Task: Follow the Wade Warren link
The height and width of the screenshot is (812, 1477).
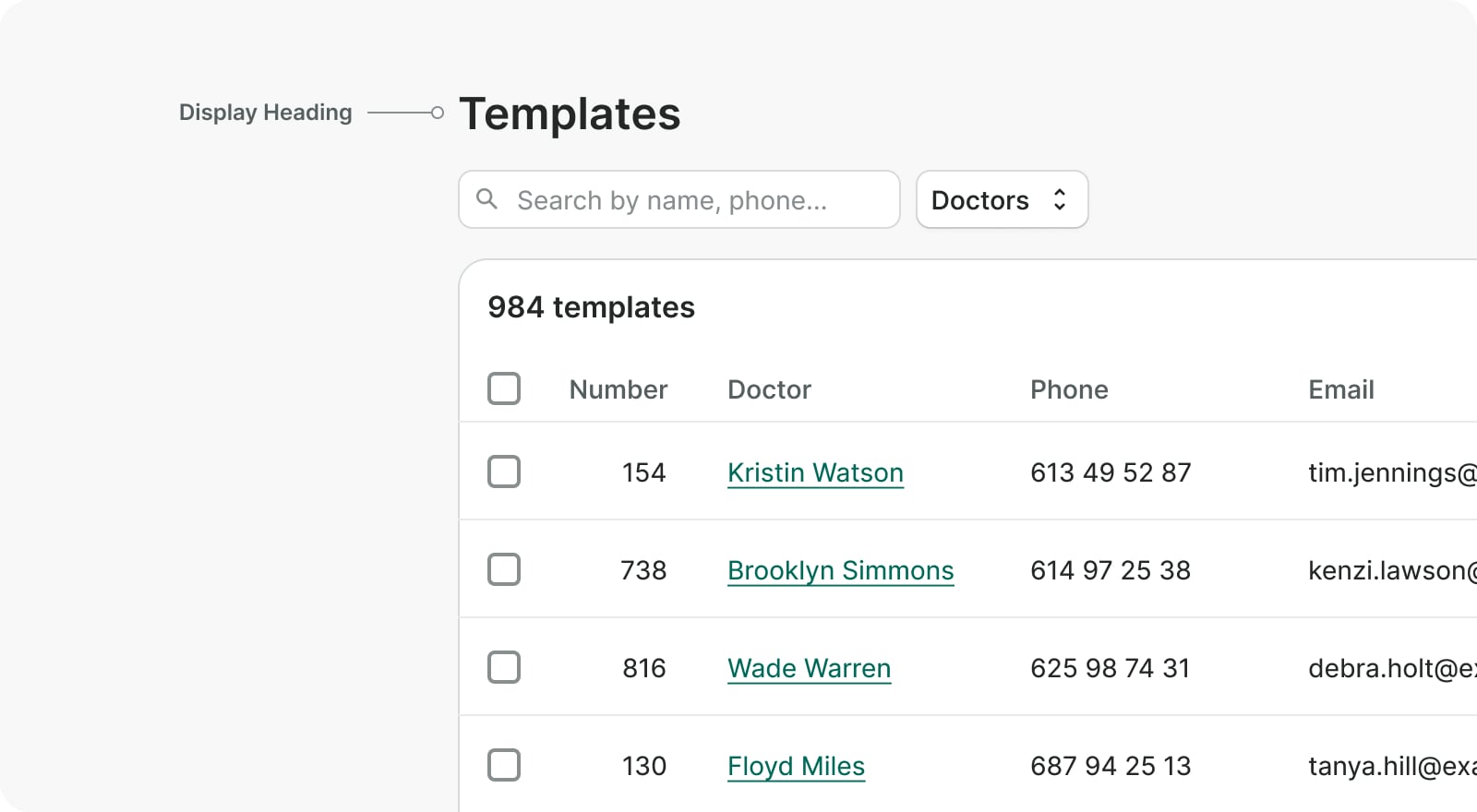Action: (809, 668)
